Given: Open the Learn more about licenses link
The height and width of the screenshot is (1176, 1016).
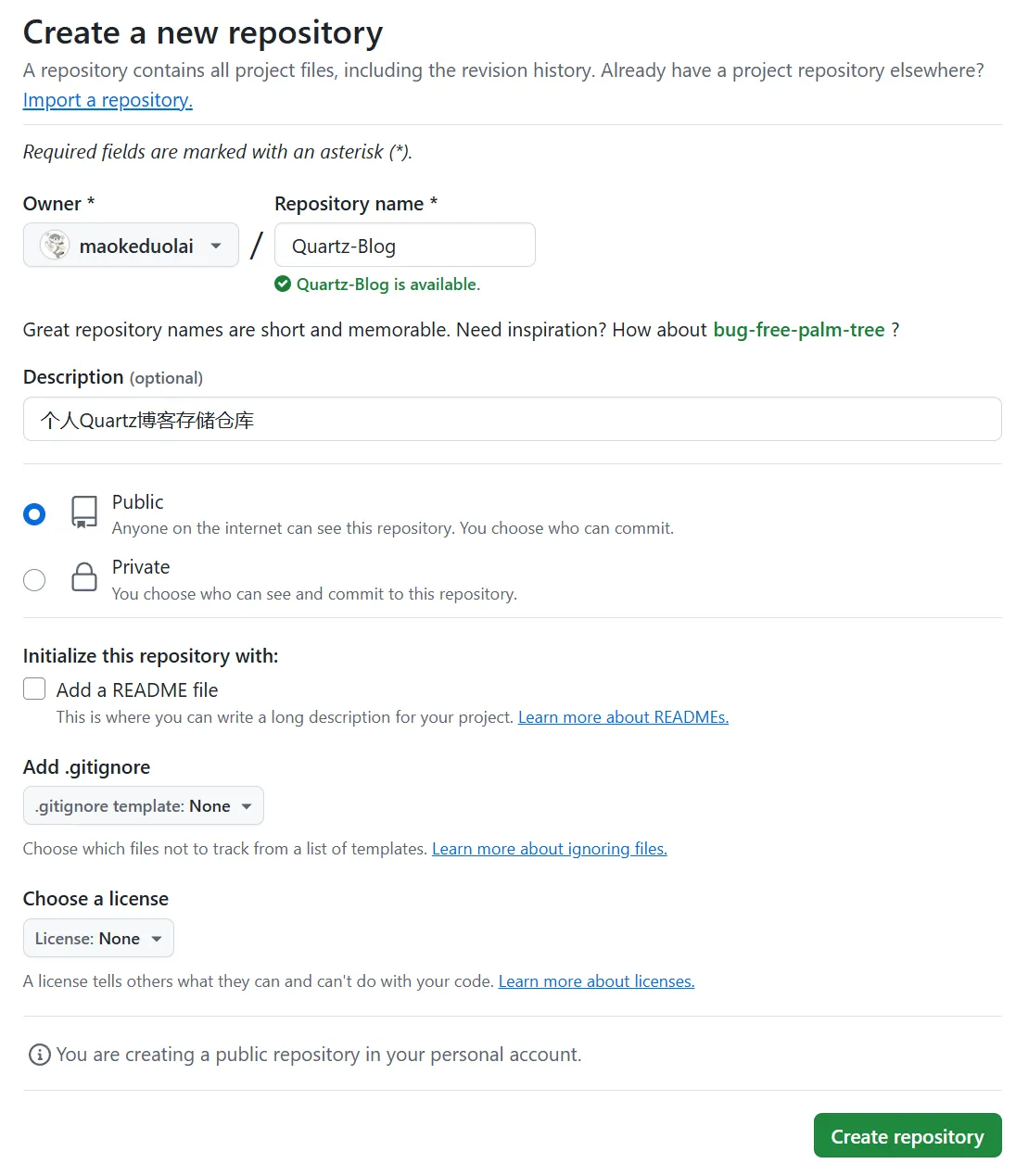Looking at the screenshot, I should tap(596, 980).
